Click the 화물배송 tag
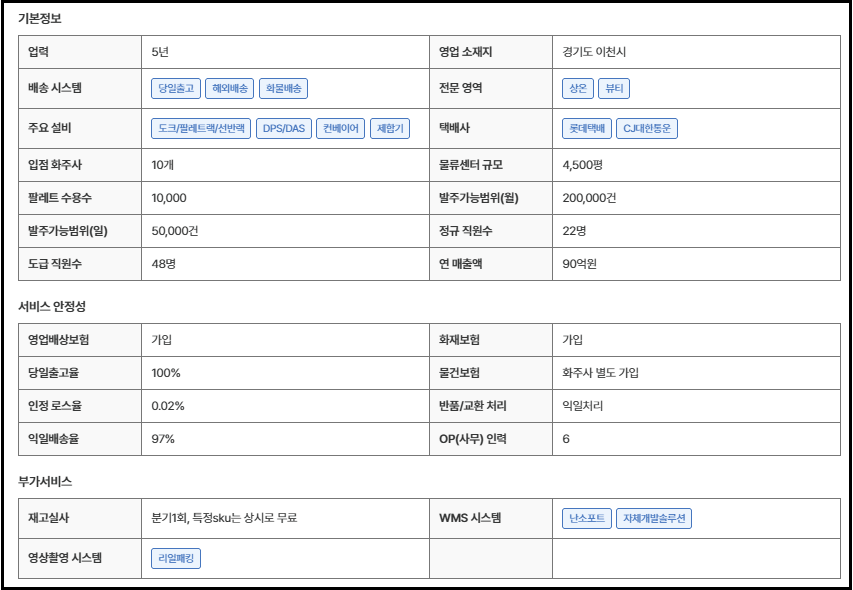 (283, 88)
